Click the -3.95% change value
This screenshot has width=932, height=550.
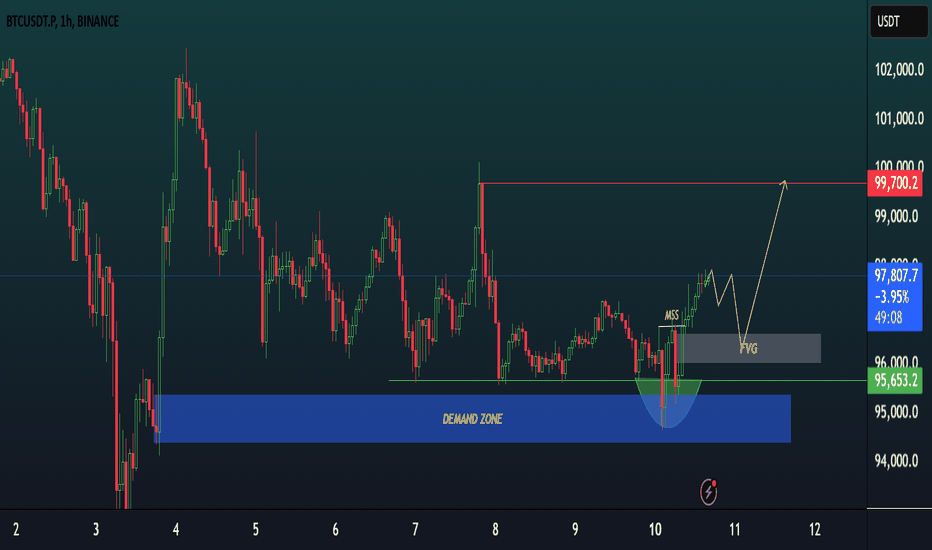click(x=892, y=297)
